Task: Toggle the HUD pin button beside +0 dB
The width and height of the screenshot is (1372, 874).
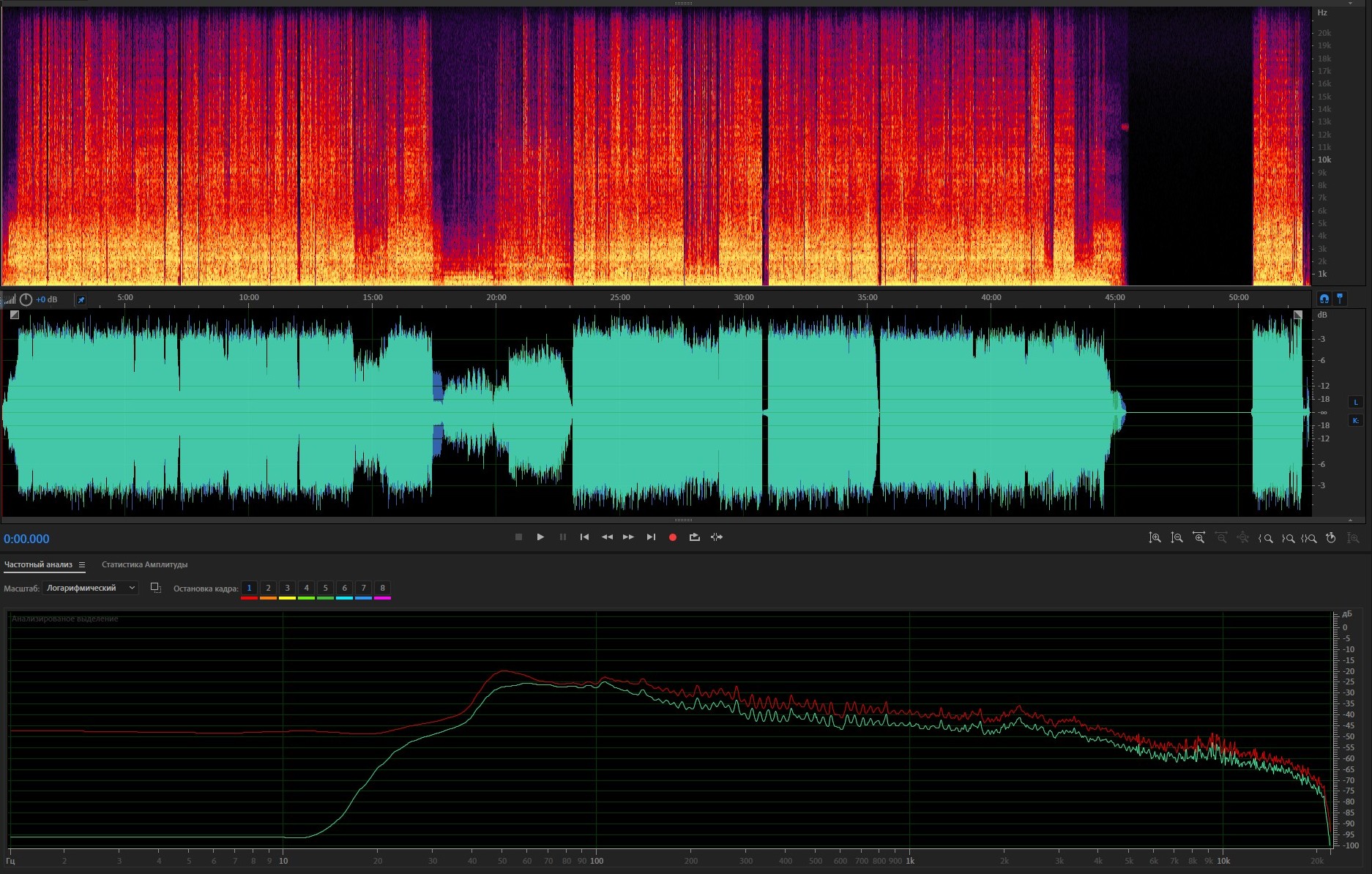Action: point(81,299)
